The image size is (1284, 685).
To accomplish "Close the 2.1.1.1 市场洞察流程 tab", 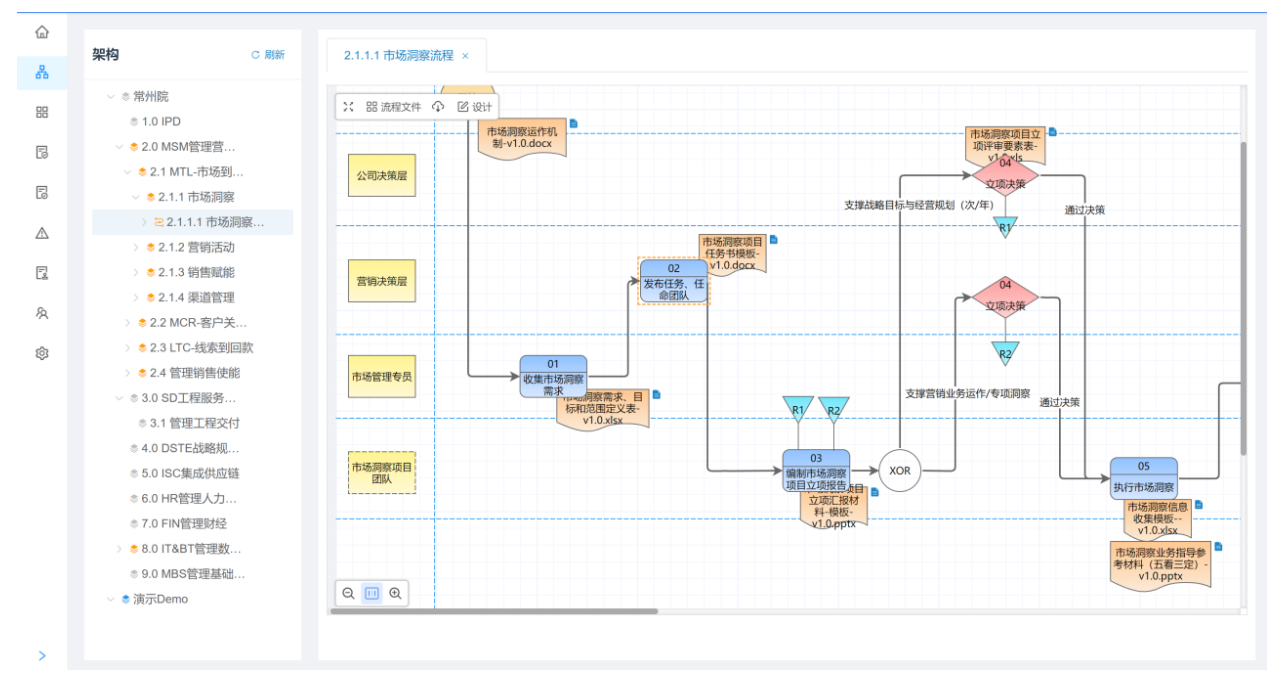I will (x=465, y=56).
